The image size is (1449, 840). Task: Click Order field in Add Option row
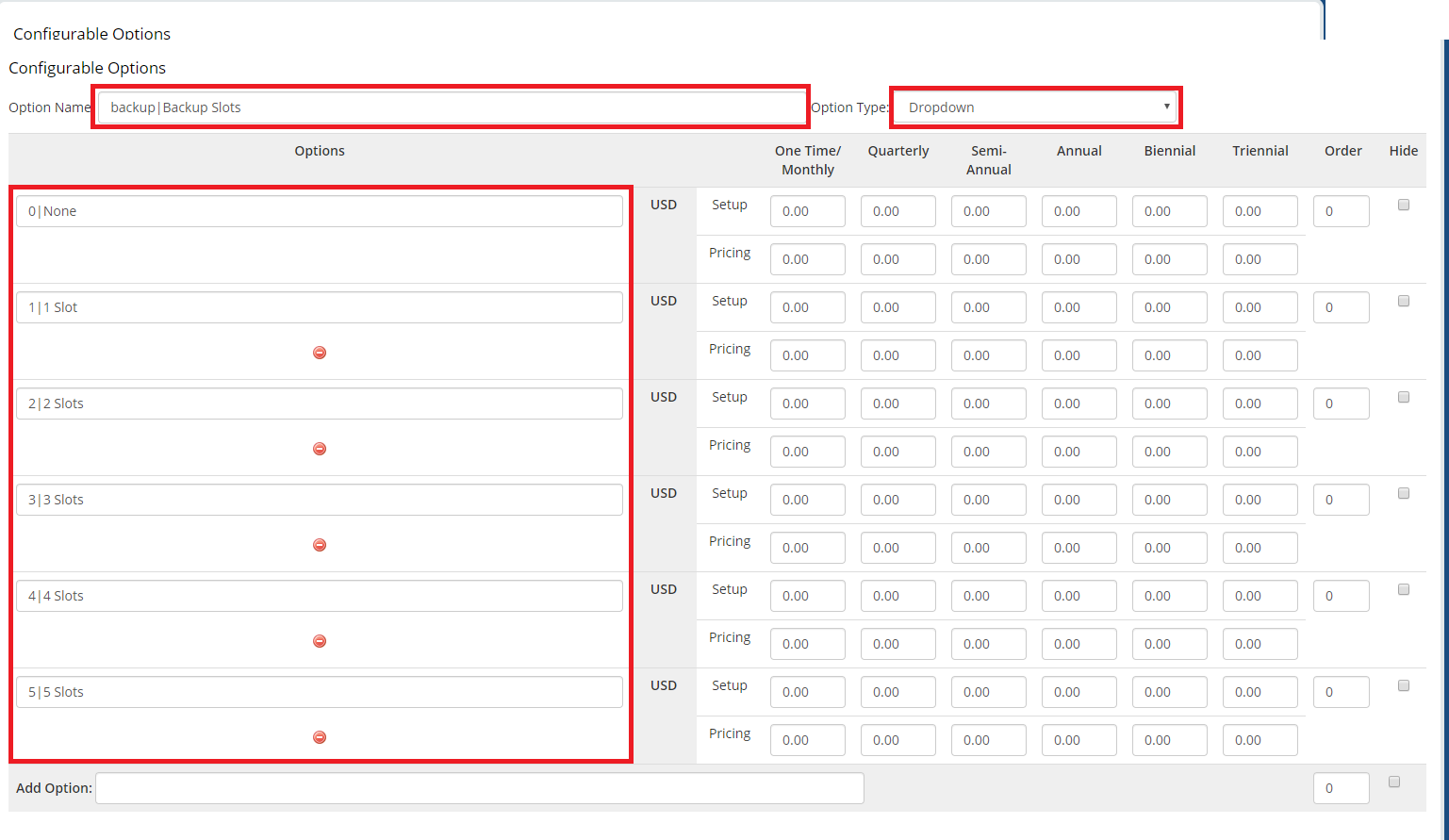point(1342,788)
